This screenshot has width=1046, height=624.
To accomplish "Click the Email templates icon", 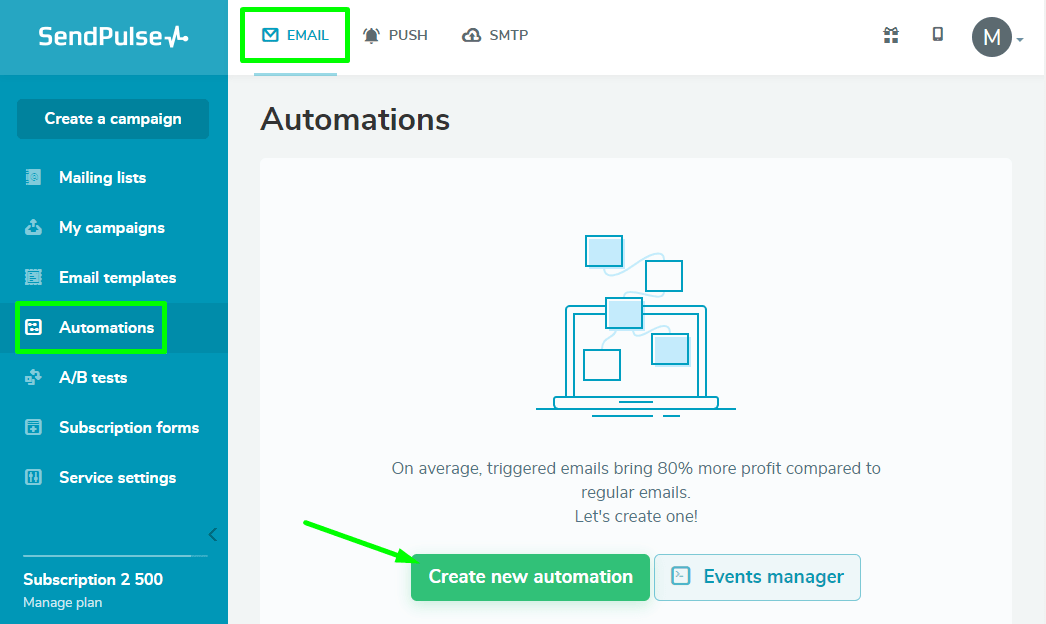I will (33, 277).
